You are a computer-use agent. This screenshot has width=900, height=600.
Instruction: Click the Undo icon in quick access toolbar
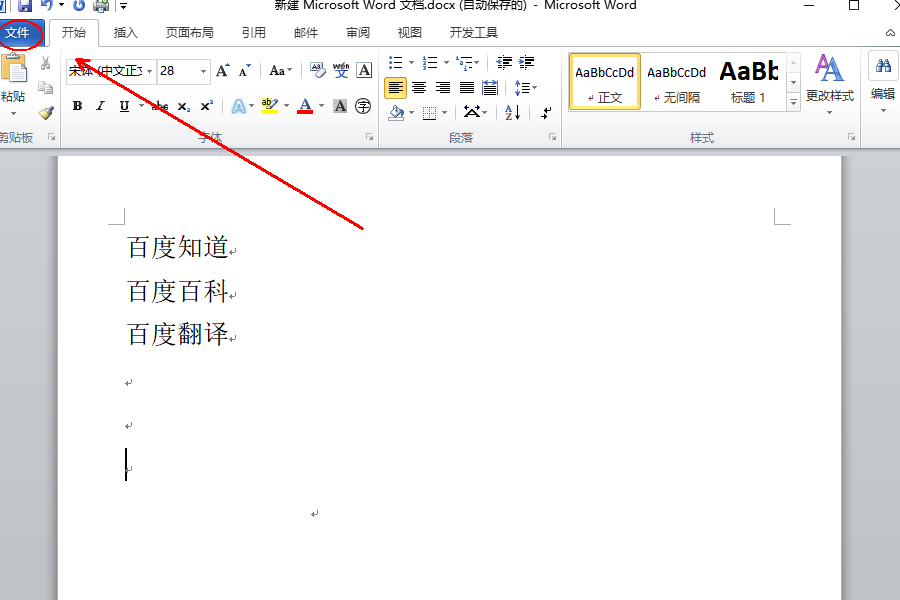(x=47, y=6)
